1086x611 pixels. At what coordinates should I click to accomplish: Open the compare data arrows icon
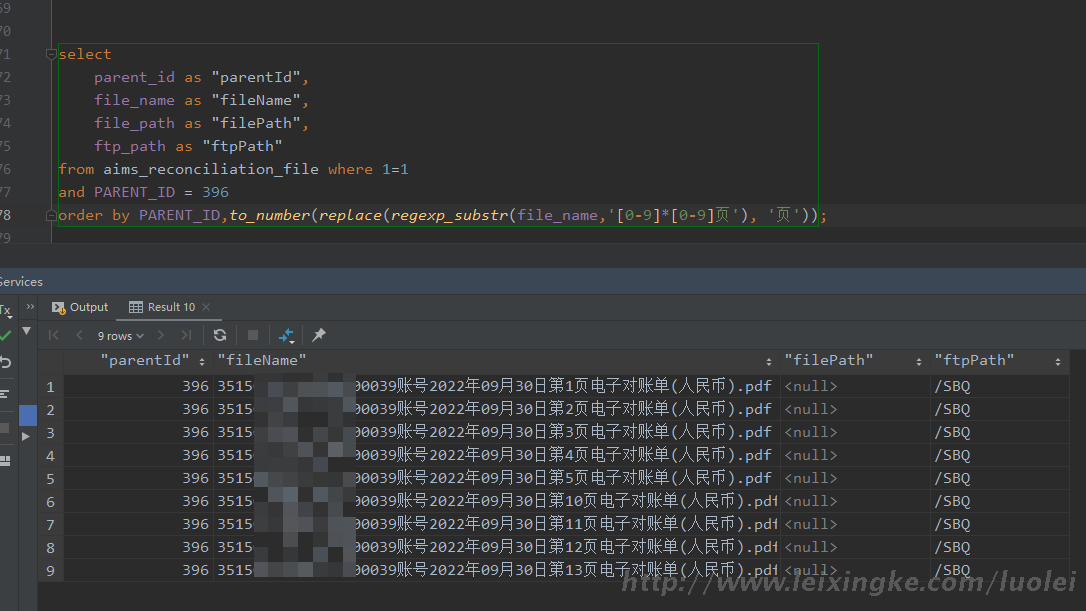click(x=286, y=335)
